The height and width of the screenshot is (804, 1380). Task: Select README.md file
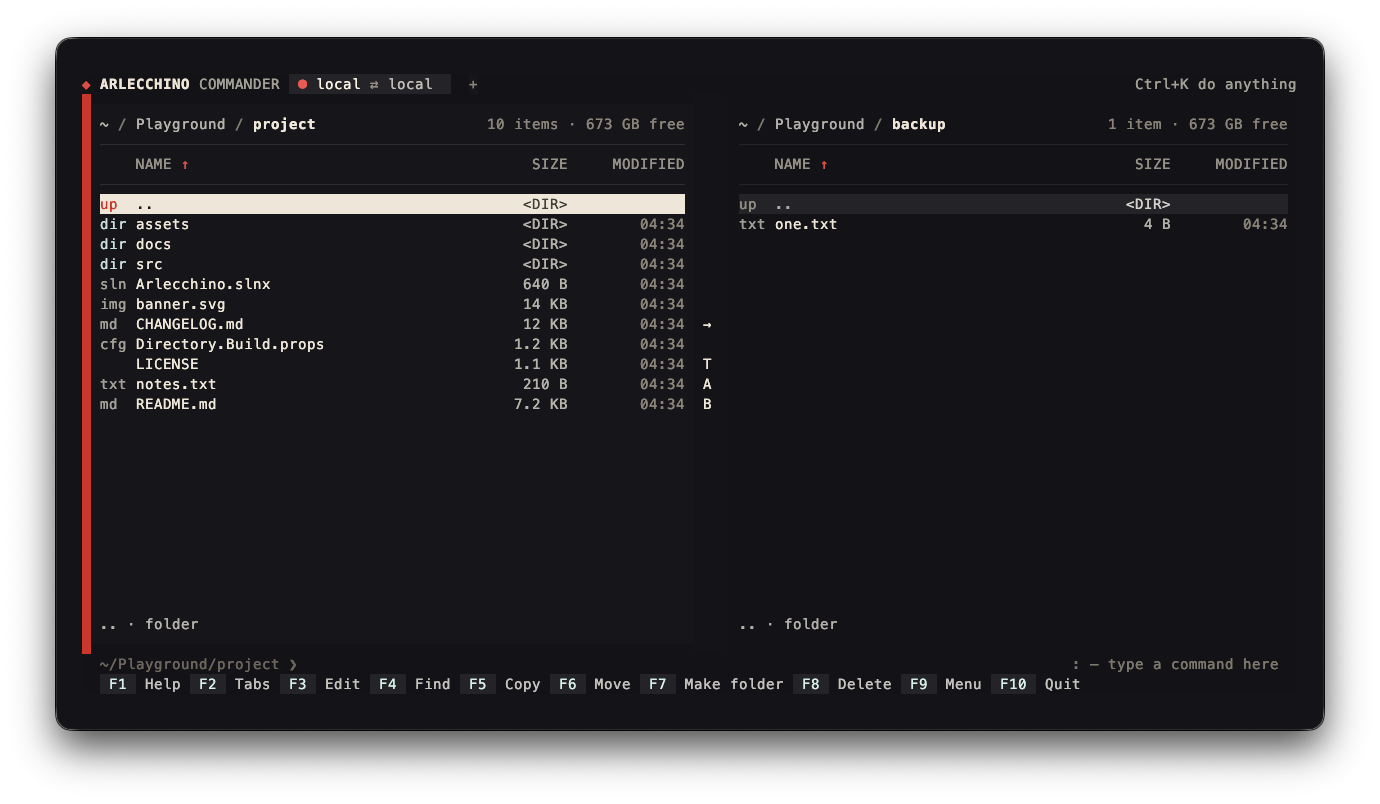click(392, 404)
